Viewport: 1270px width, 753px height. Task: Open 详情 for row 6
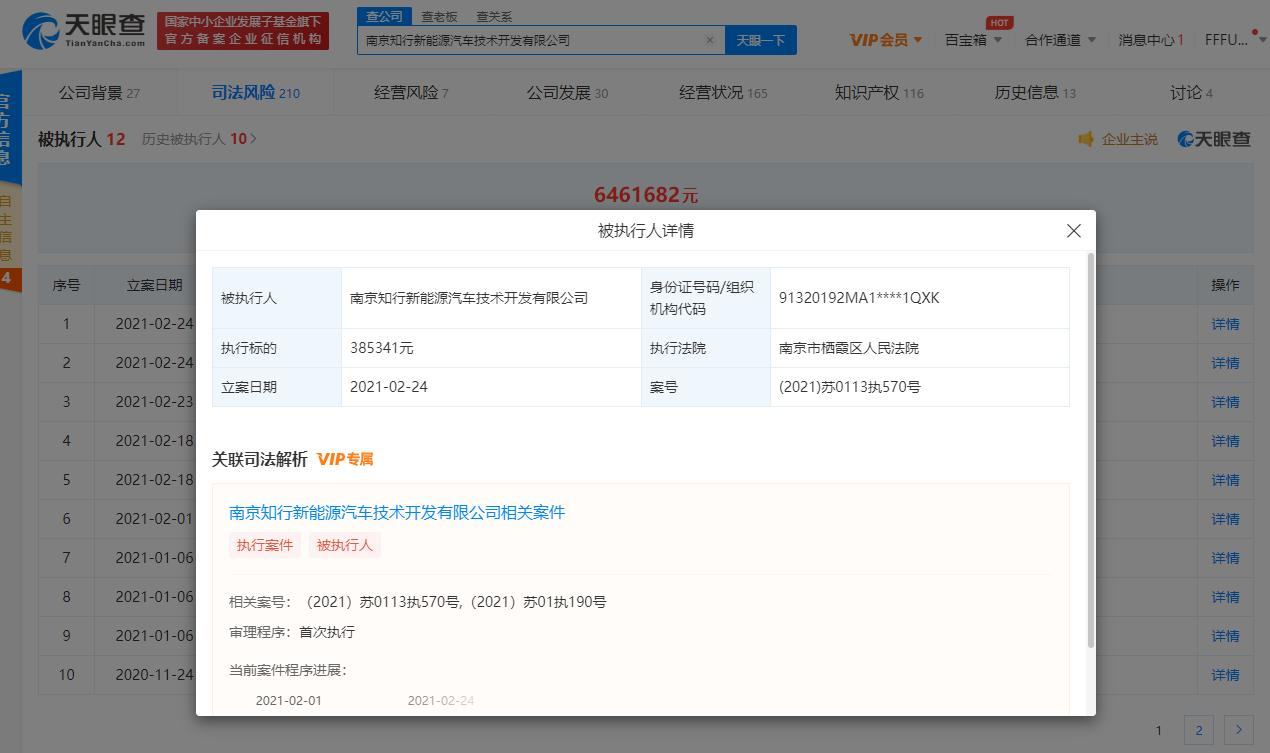[1225, 519]
